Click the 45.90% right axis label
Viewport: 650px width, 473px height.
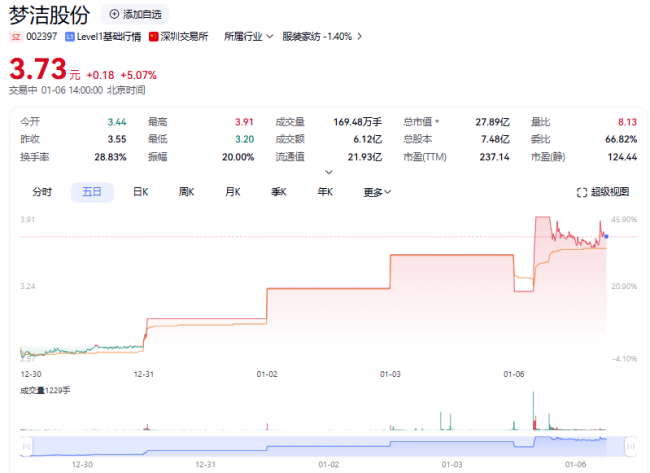(x=624, y=219)
